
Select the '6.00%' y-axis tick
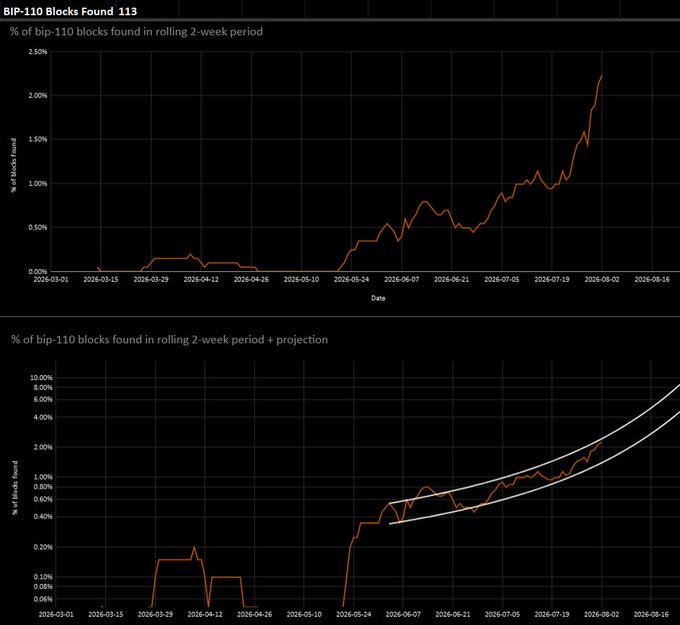tap(43, 399)
